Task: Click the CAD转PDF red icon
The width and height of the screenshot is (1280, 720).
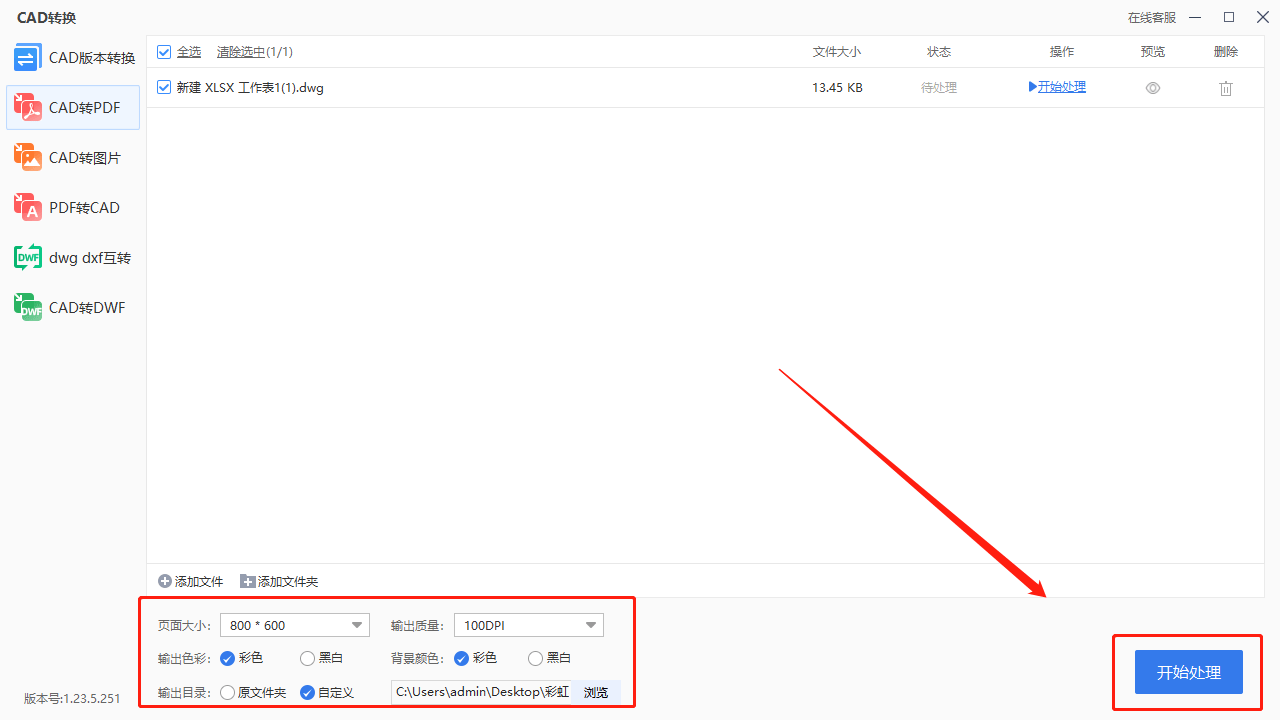Action: click(x=28, y=108)
